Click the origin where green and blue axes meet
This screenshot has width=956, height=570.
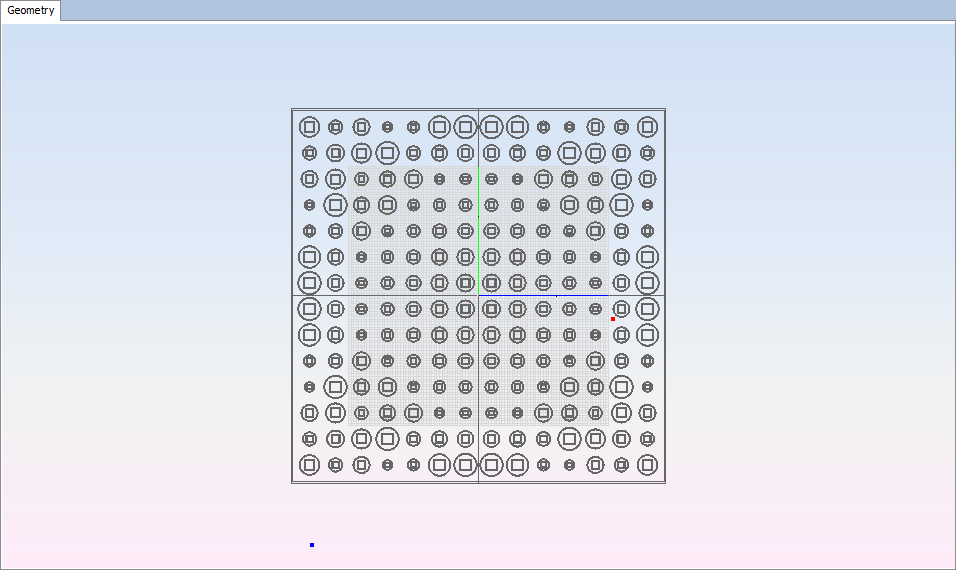tap(479, 295)
